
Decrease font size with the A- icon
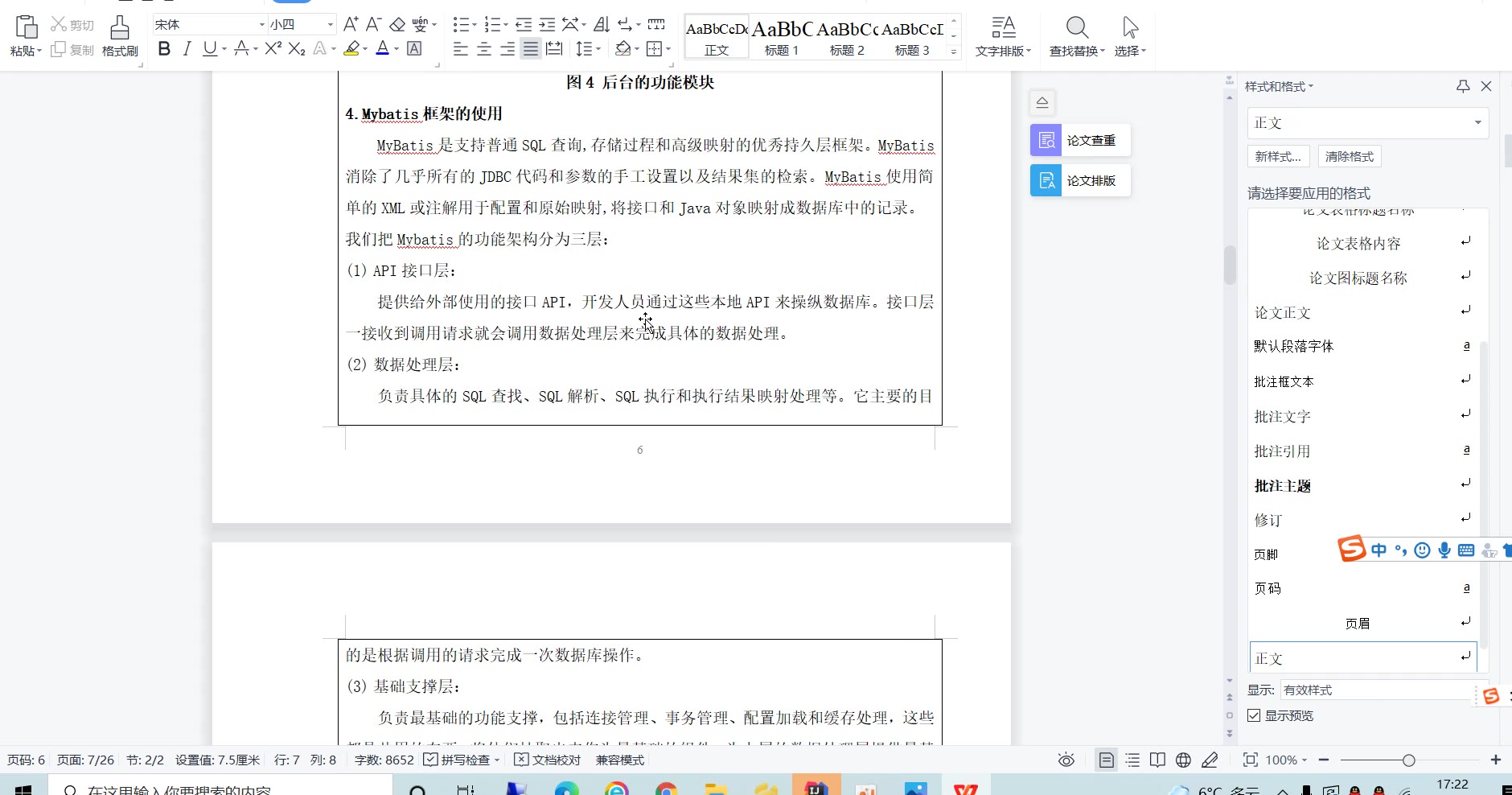373,24
